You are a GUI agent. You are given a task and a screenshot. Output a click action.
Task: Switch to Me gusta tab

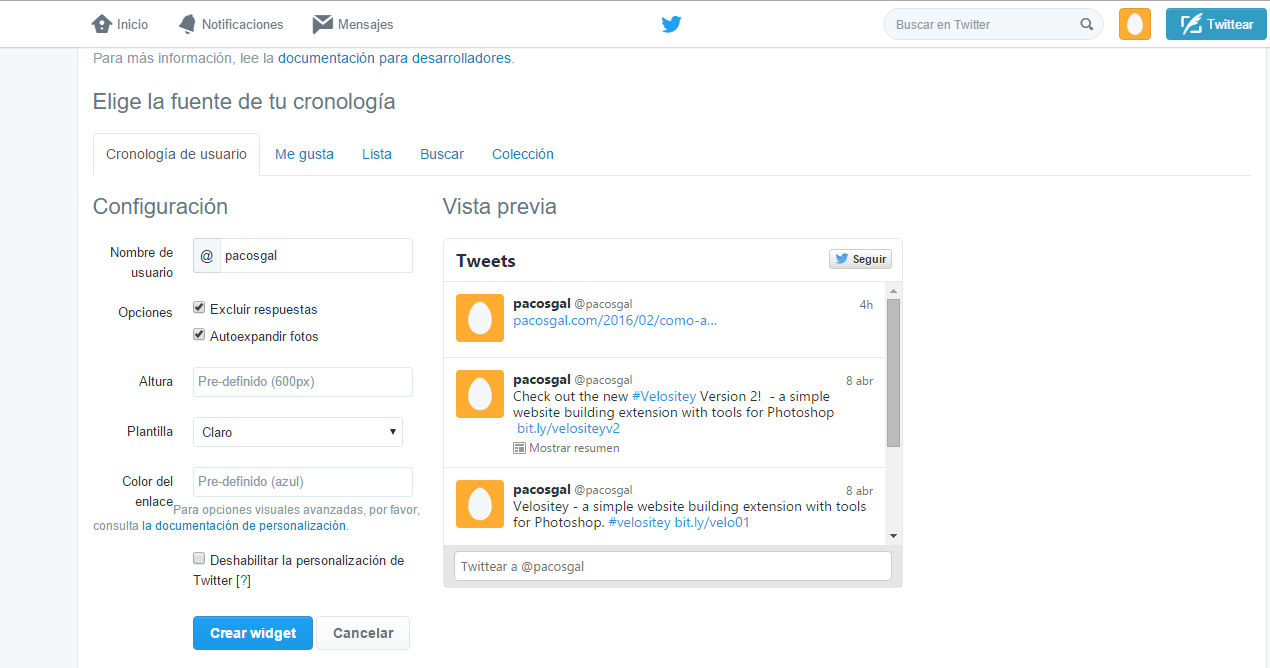click(x=304, y=154)
